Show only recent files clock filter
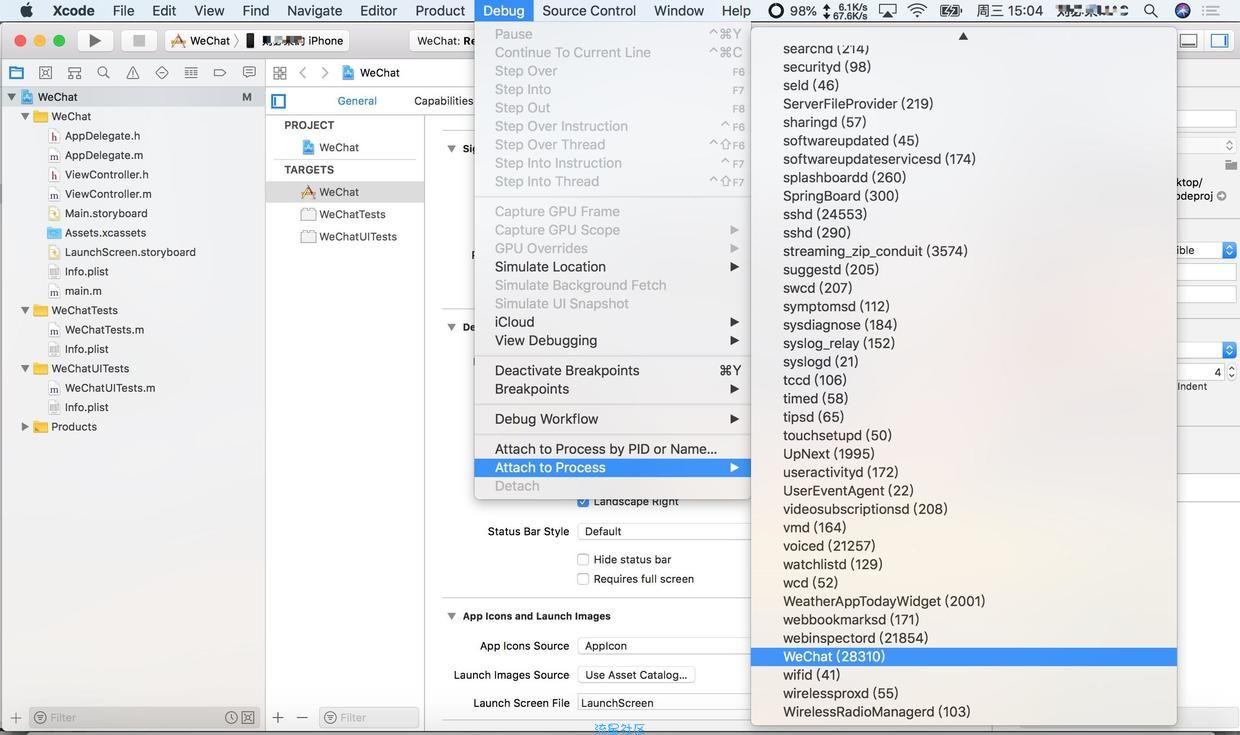 (231, 717)
